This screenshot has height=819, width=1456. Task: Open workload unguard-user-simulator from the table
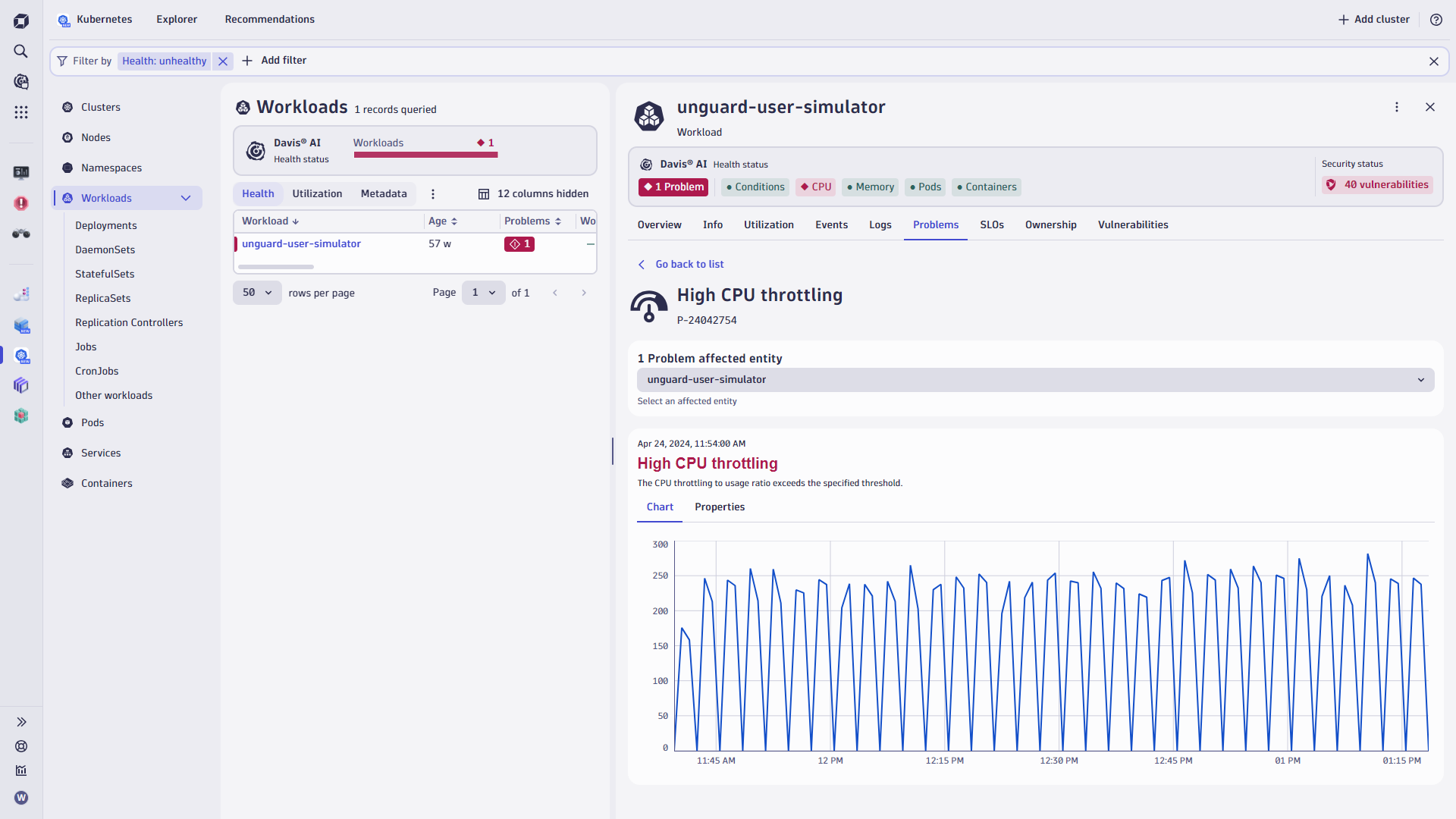tap(301, 243)
